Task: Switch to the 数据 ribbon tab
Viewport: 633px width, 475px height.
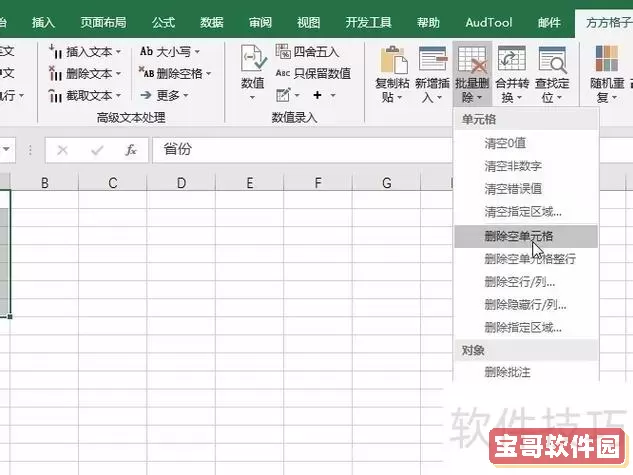Action: (212, 23)
